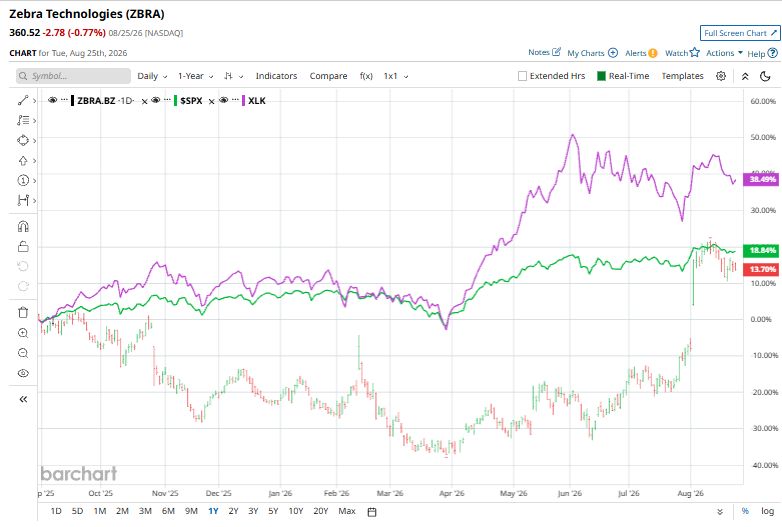Select the 1D range tab
The width and height of the screenshot is (782, 527).
tap(56, 511)
